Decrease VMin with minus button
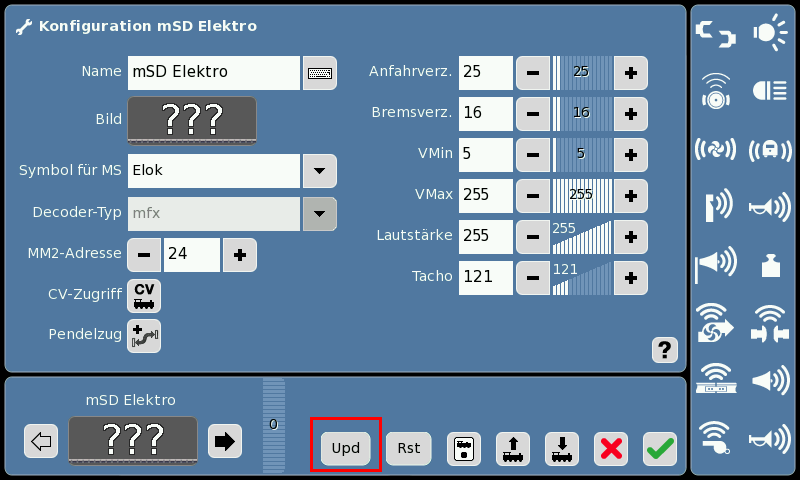Viewport: 800px width, 480px height. pos(533,155)
